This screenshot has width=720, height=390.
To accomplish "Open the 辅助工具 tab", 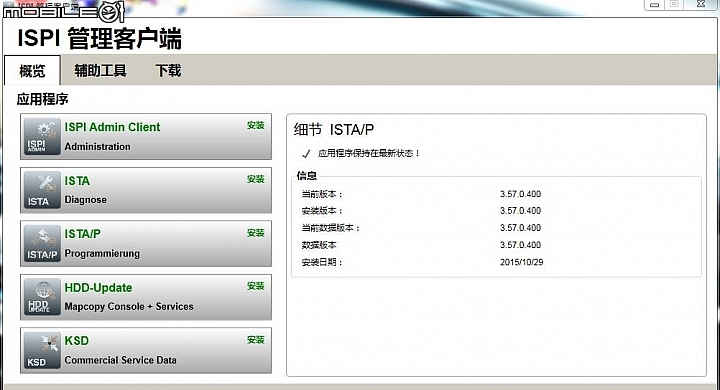I will [100, 70].
